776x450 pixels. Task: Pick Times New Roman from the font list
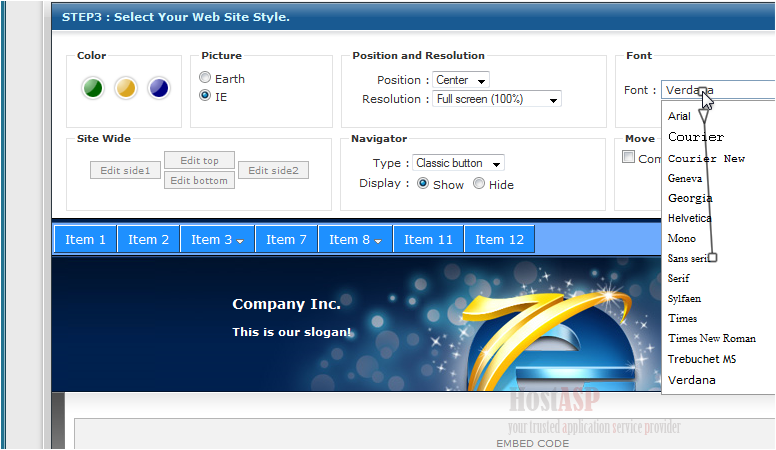[712, 339]
